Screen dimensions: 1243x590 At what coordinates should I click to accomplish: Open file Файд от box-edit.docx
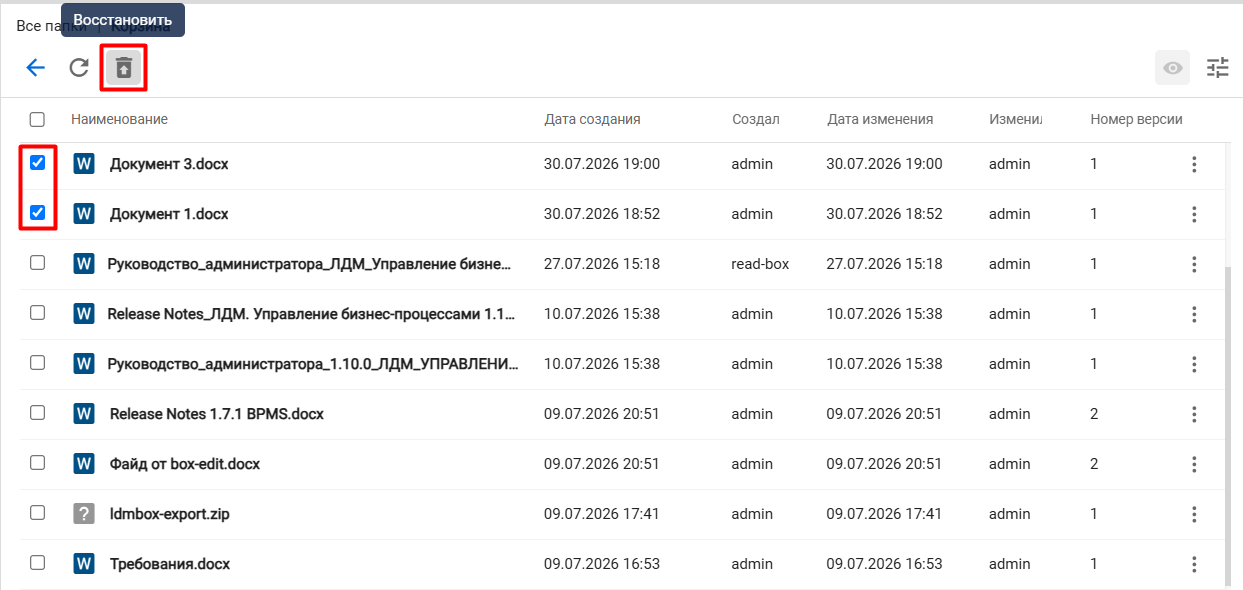185,464
